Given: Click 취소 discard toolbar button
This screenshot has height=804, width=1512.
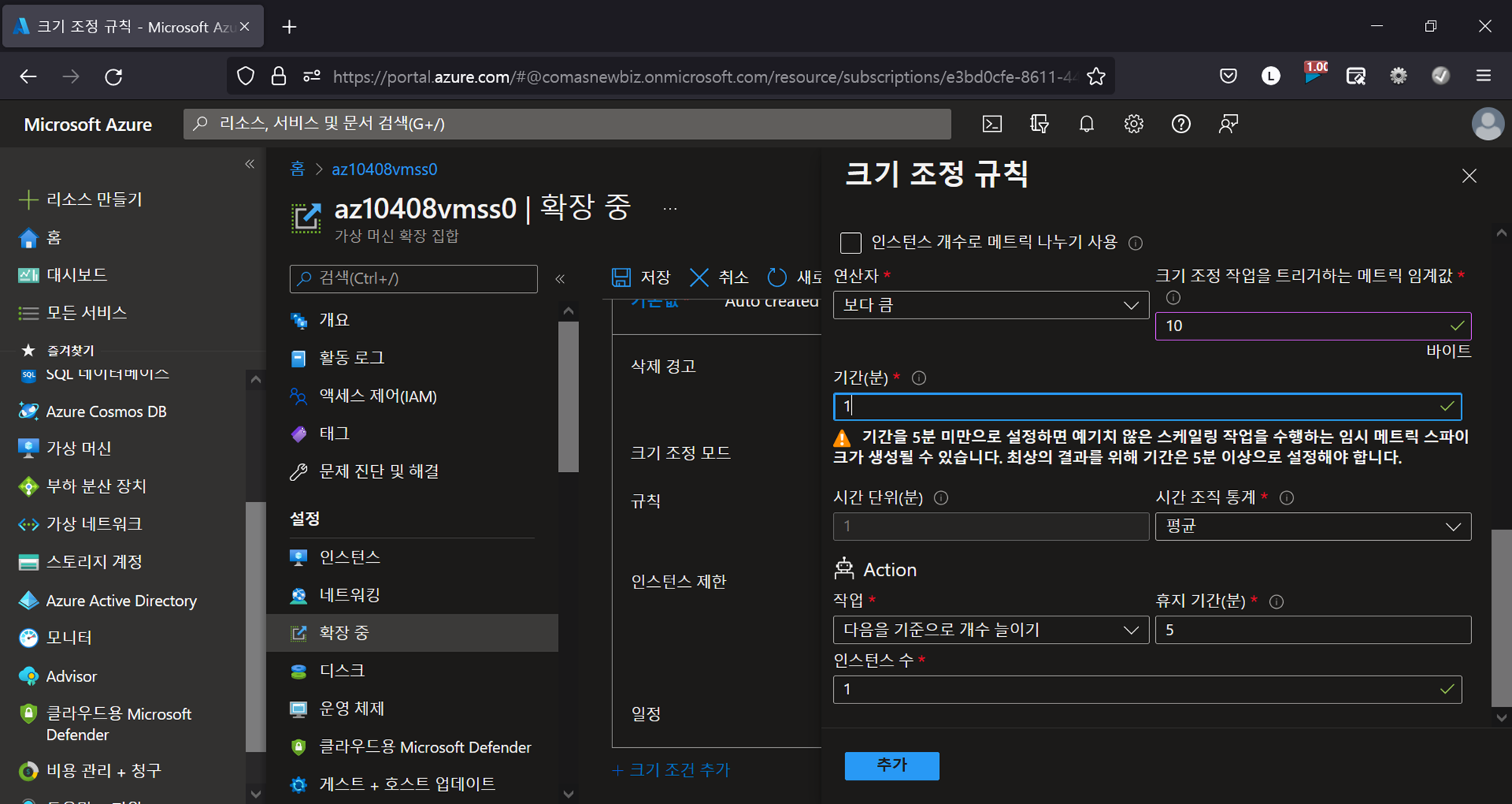Looking at the screenshot, I should [x=719, y=278].
